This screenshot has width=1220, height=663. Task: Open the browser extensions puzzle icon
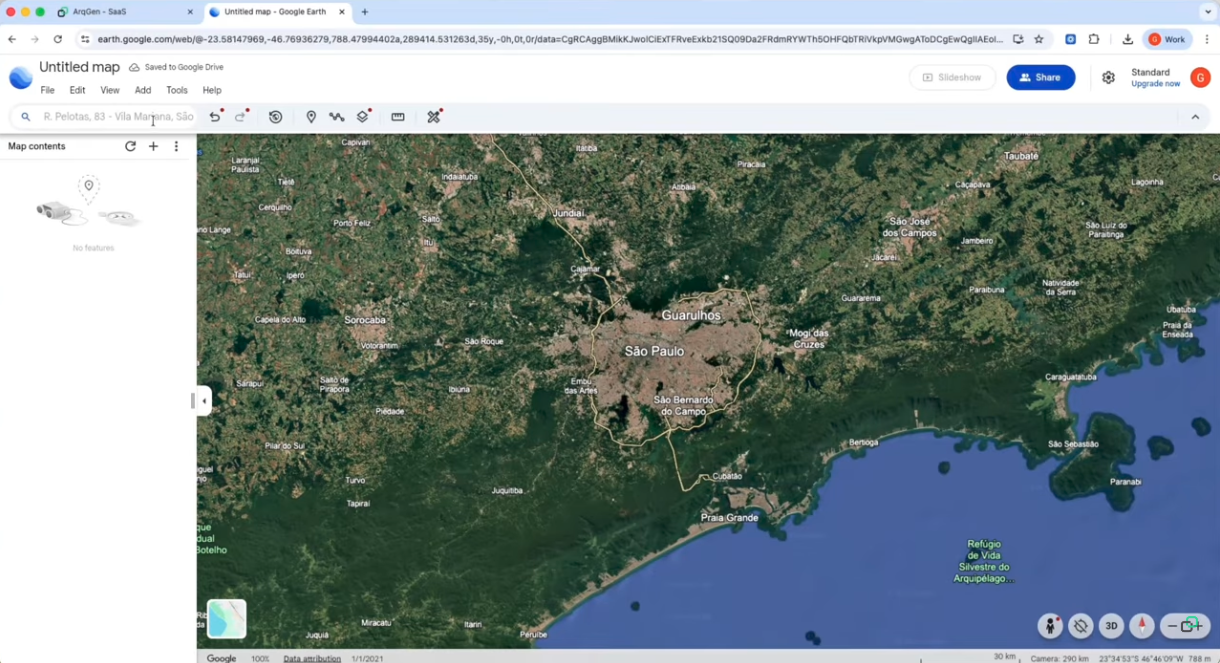[1094, 39]
